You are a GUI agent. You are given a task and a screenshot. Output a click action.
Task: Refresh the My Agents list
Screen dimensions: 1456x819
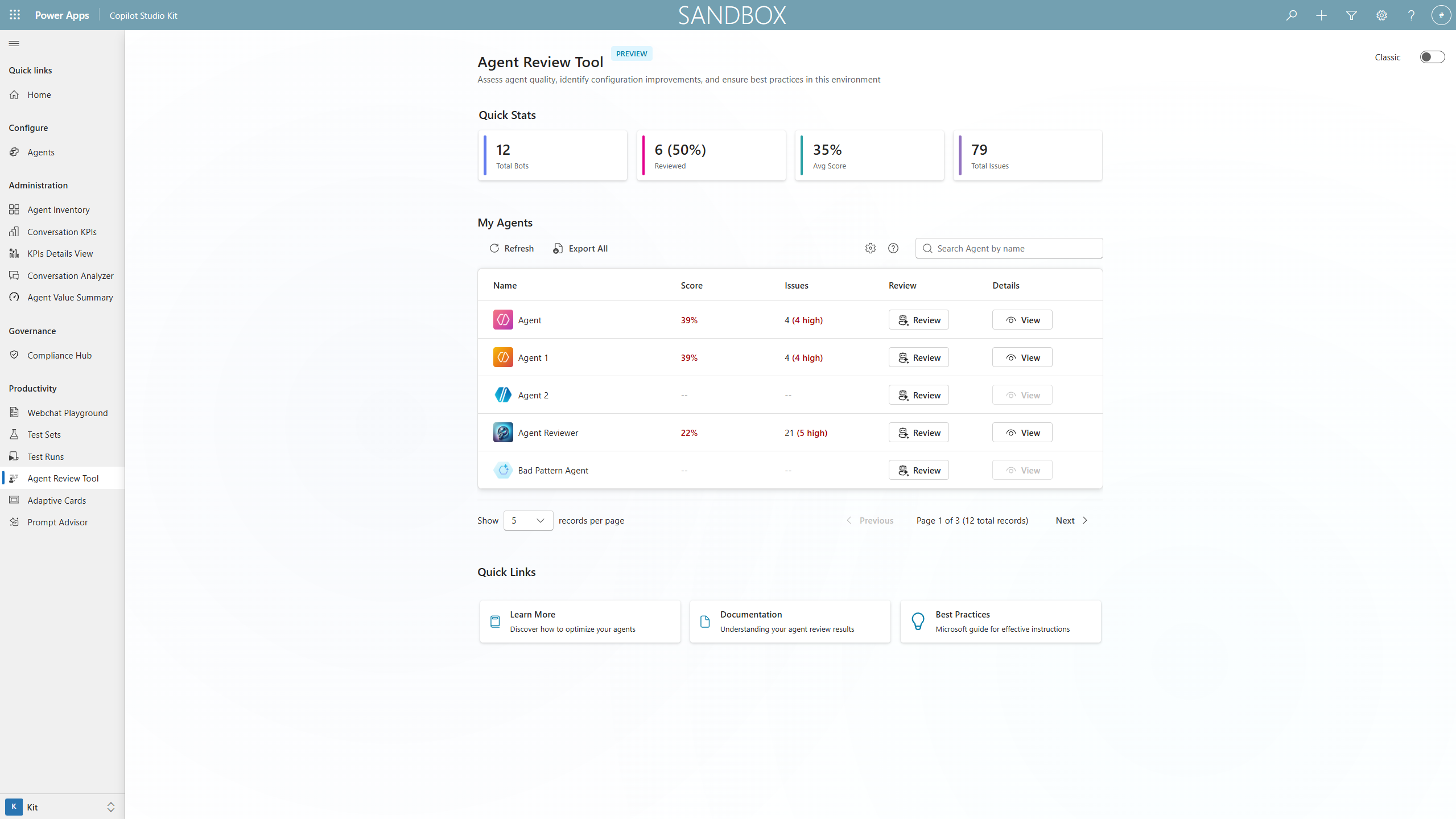[512, 248]
